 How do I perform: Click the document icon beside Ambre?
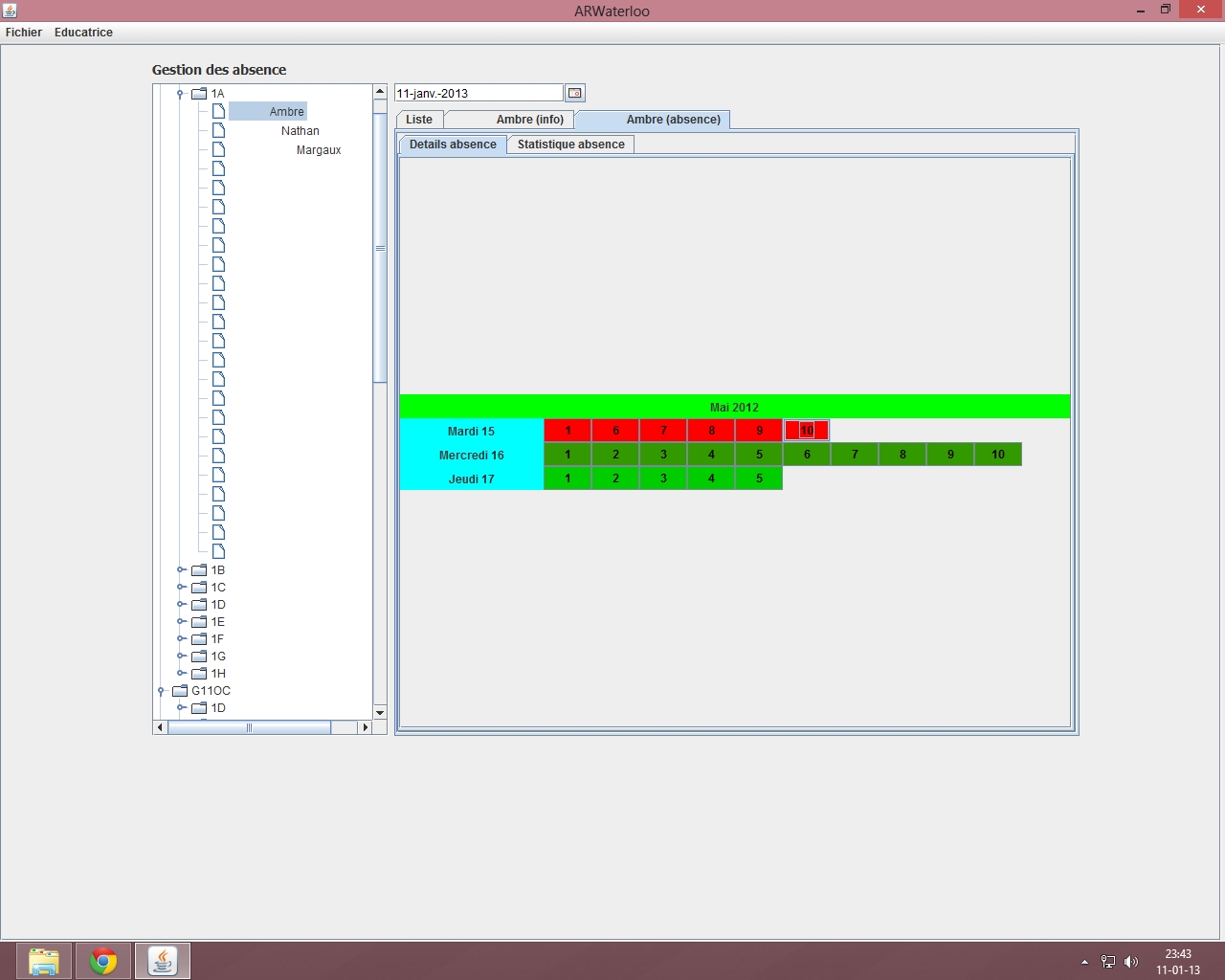click(218, 111)
